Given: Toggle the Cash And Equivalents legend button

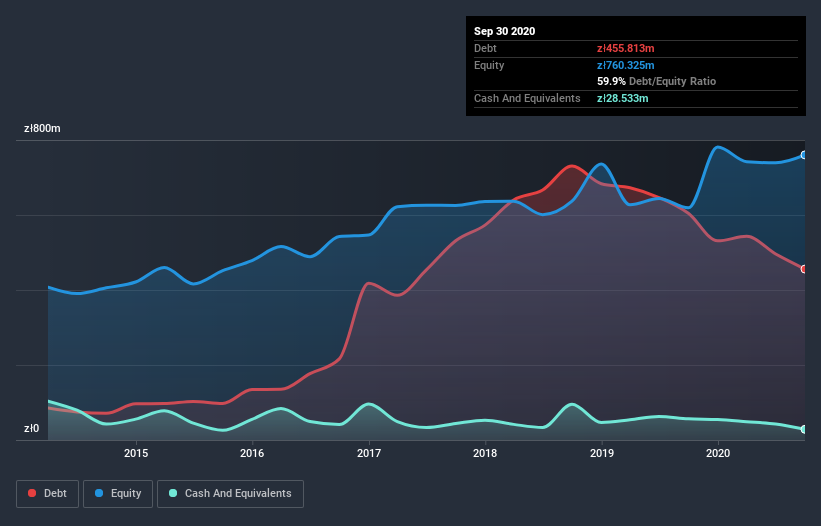Looking at the screenshot, I should (230, 494).
